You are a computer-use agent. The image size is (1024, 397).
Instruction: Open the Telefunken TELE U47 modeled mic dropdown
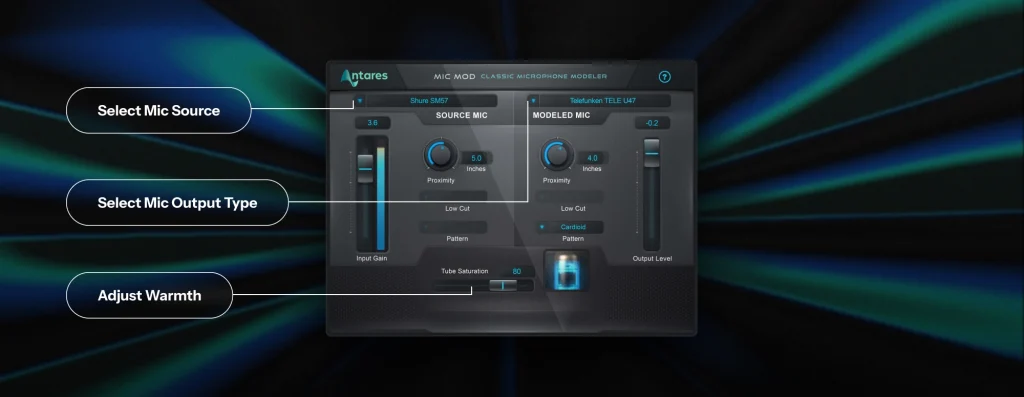(x=599, y=101)
